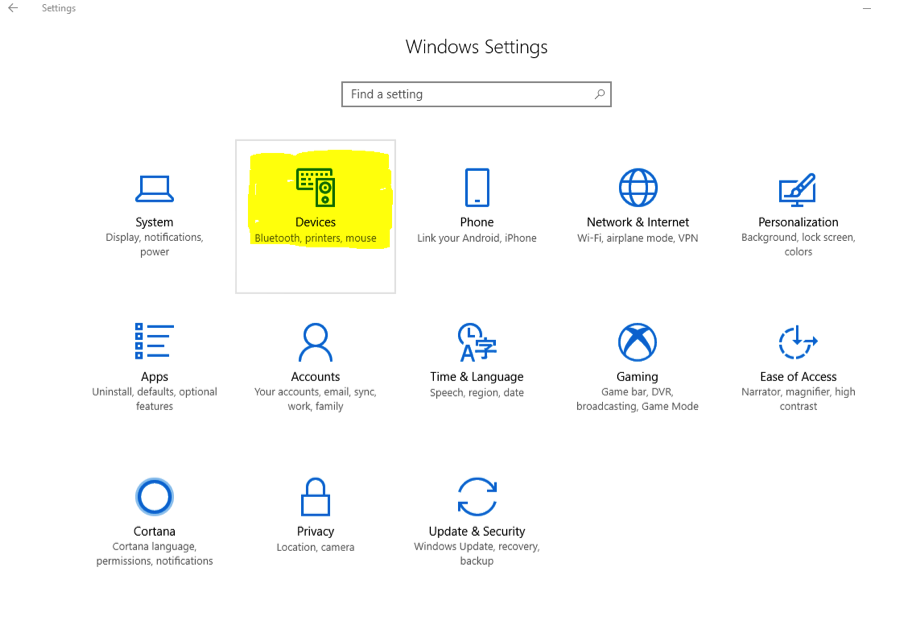Click the Apps list icon
900x617 pixels.
coord(154,342)
